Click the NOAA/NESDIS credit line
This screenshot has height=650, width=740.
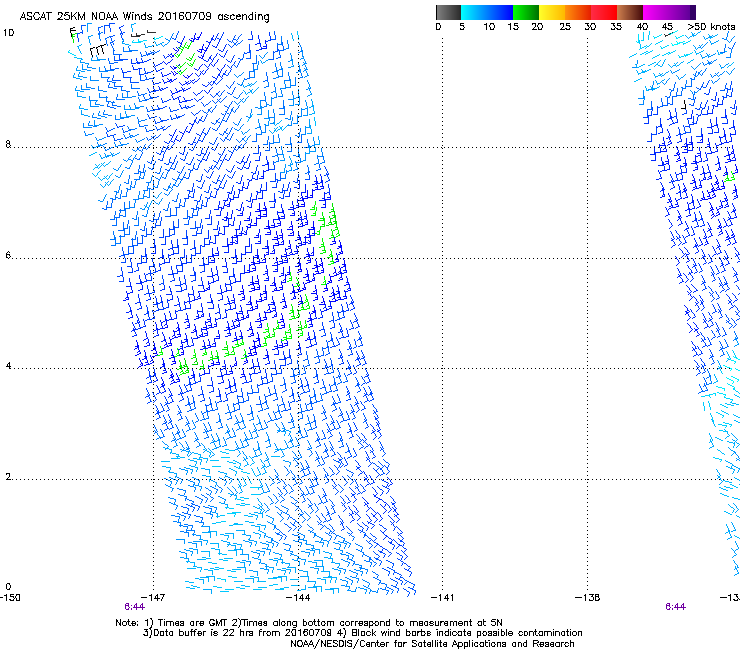point(432,644)
